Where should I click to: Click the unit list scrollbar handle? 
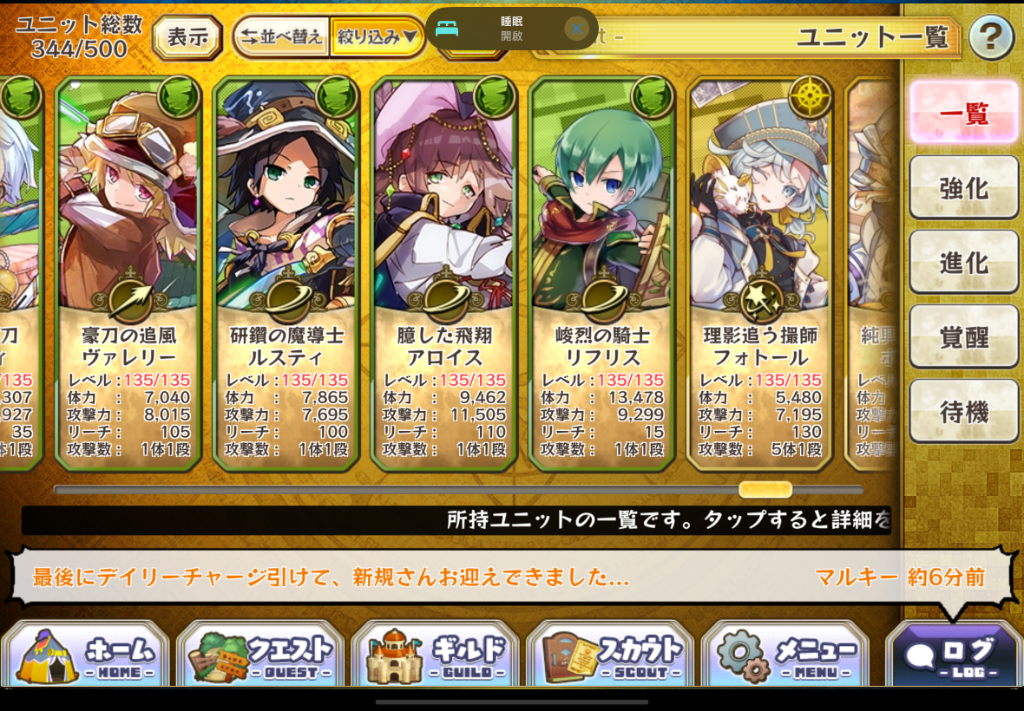pyautogui.click(x=765, y=489)
